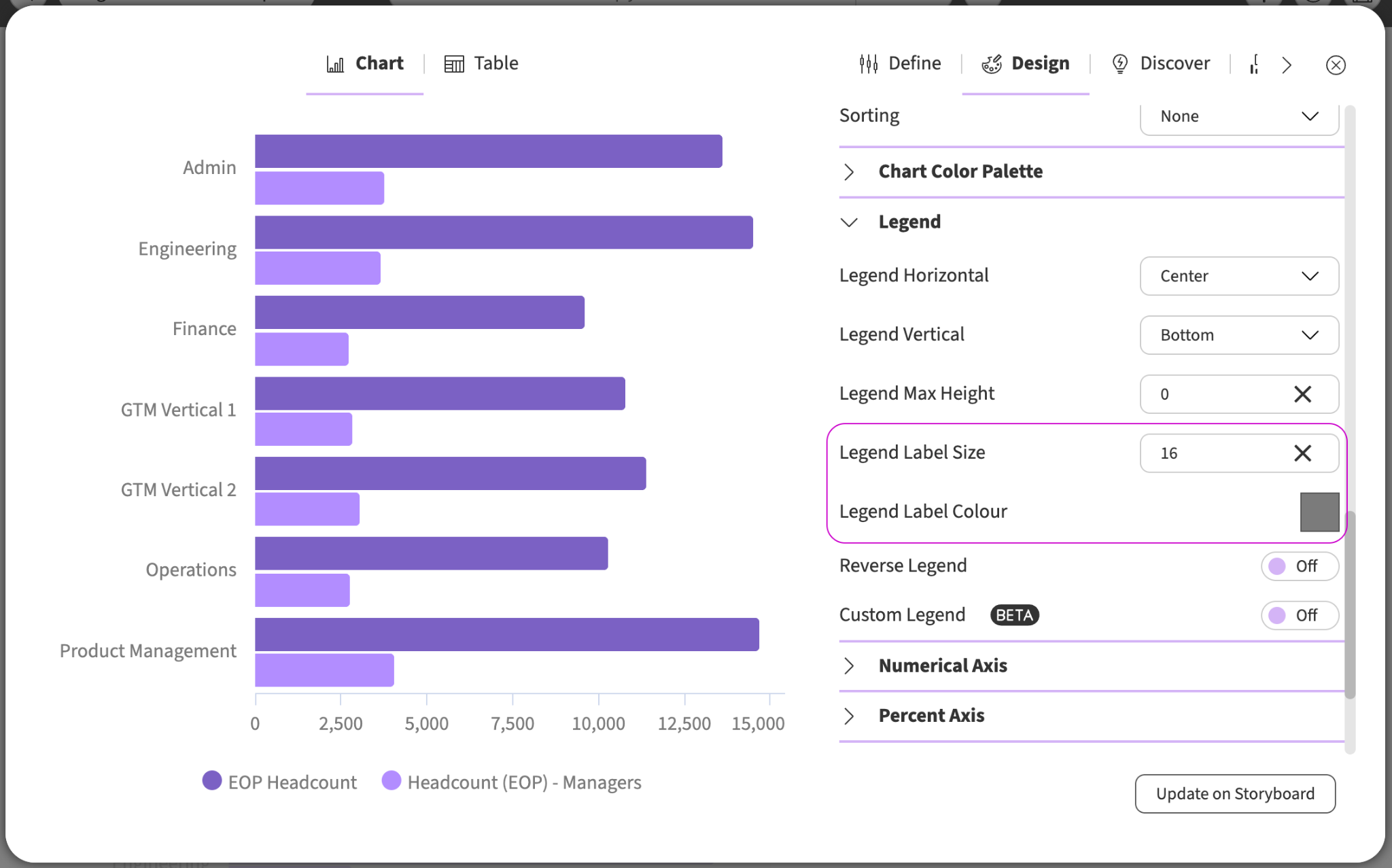The width and height of the screenshot is (1392, 868).
Task: Click the bar chart icon in Chart tab
Action: (335, 64)
